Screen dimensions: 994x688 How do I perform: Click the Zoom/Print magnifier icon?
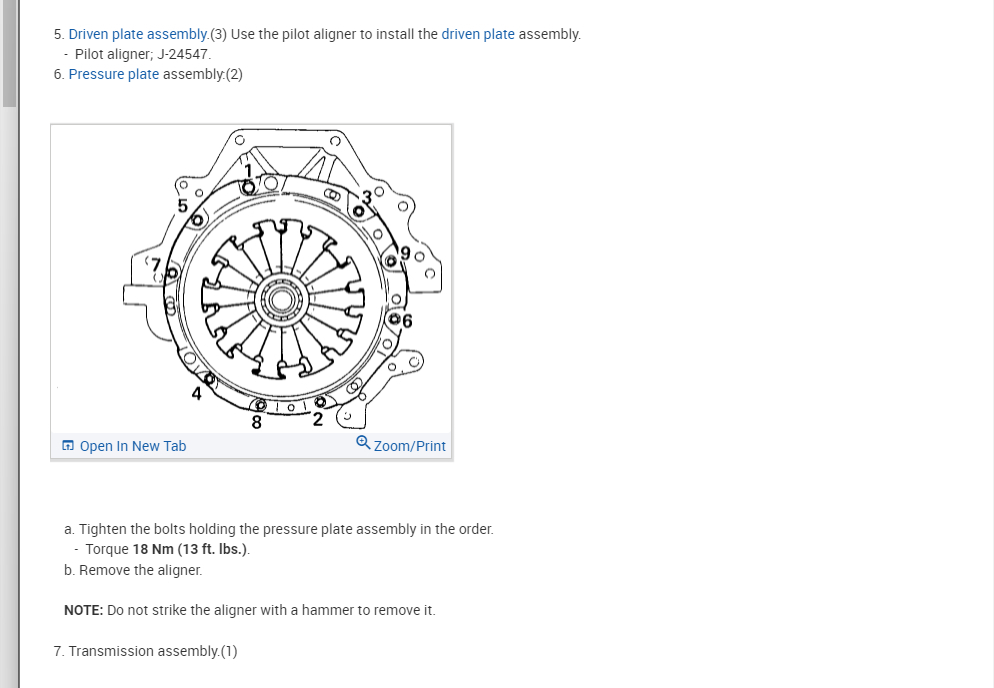click(363, 445)
